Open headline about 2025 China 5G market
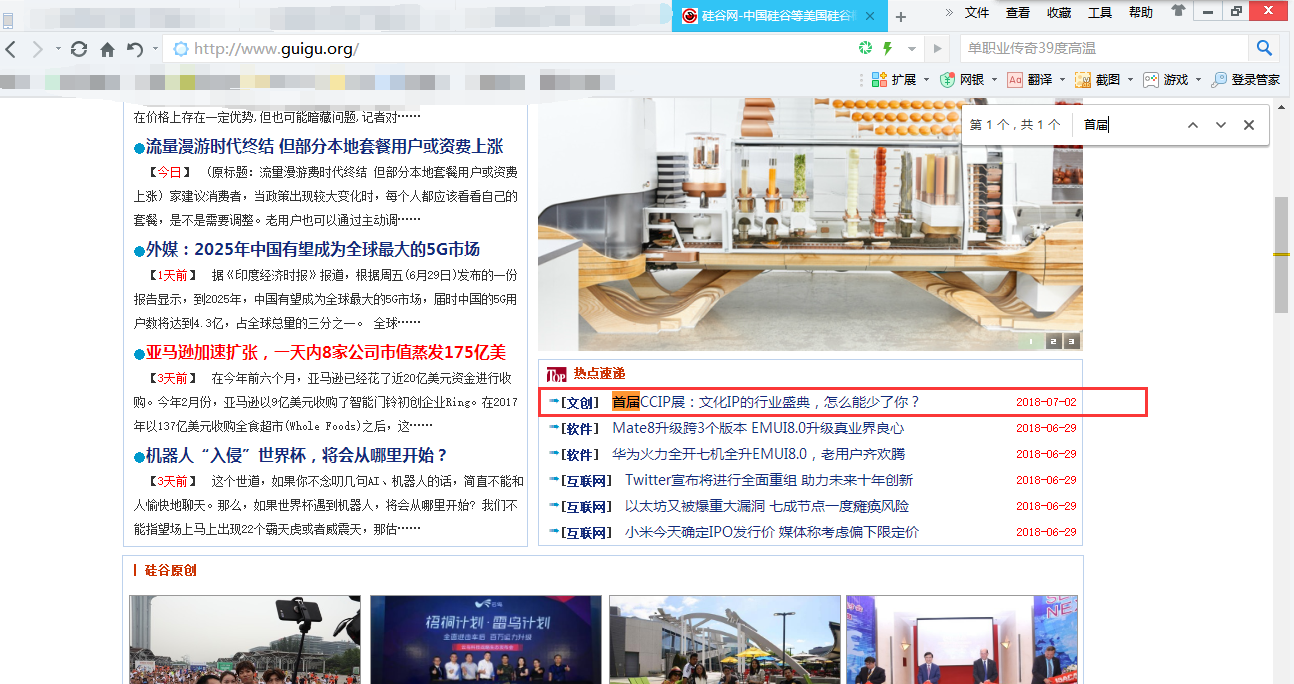 (312, 249)
